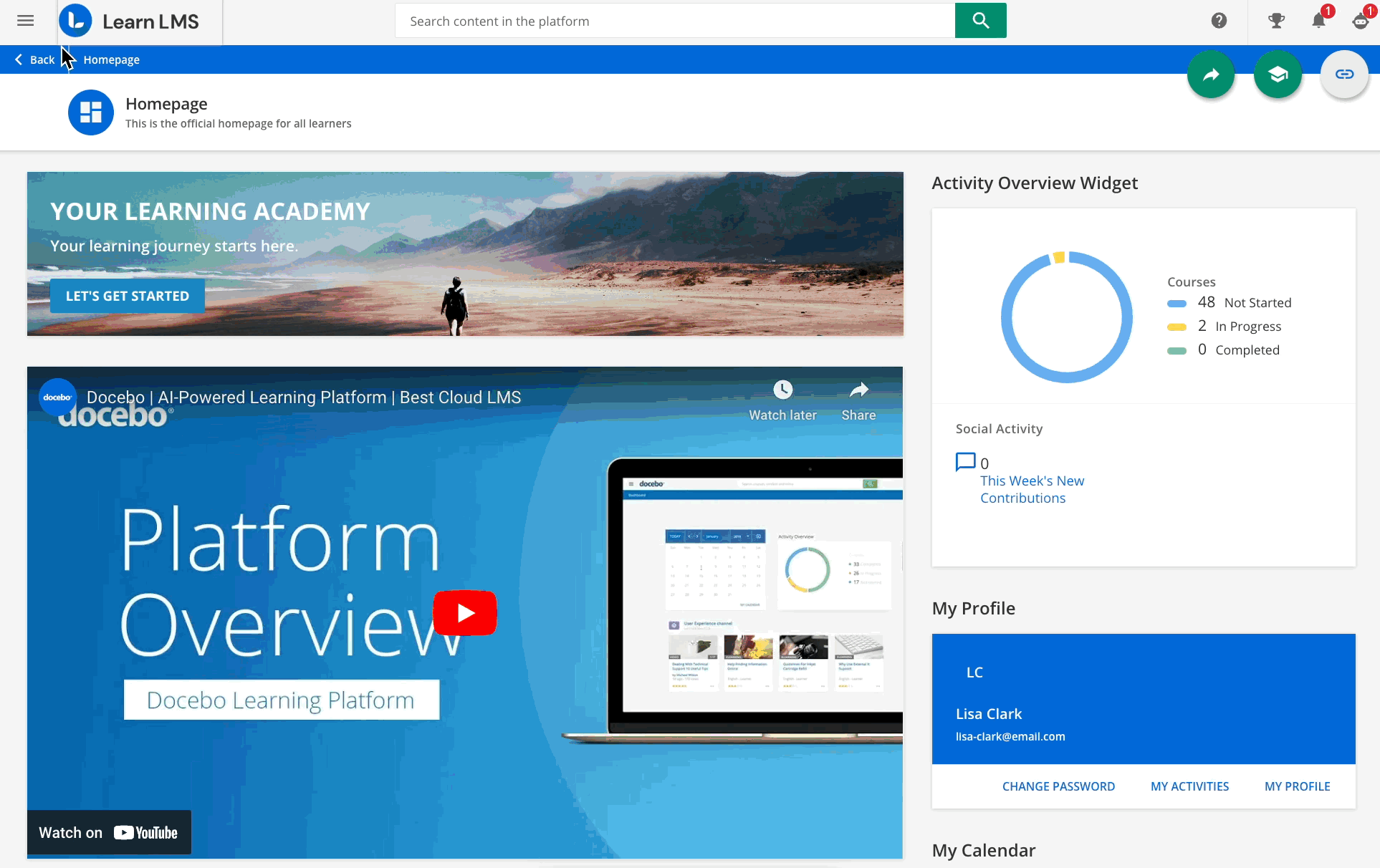Click the green search magnifier button

click(980, 21)
